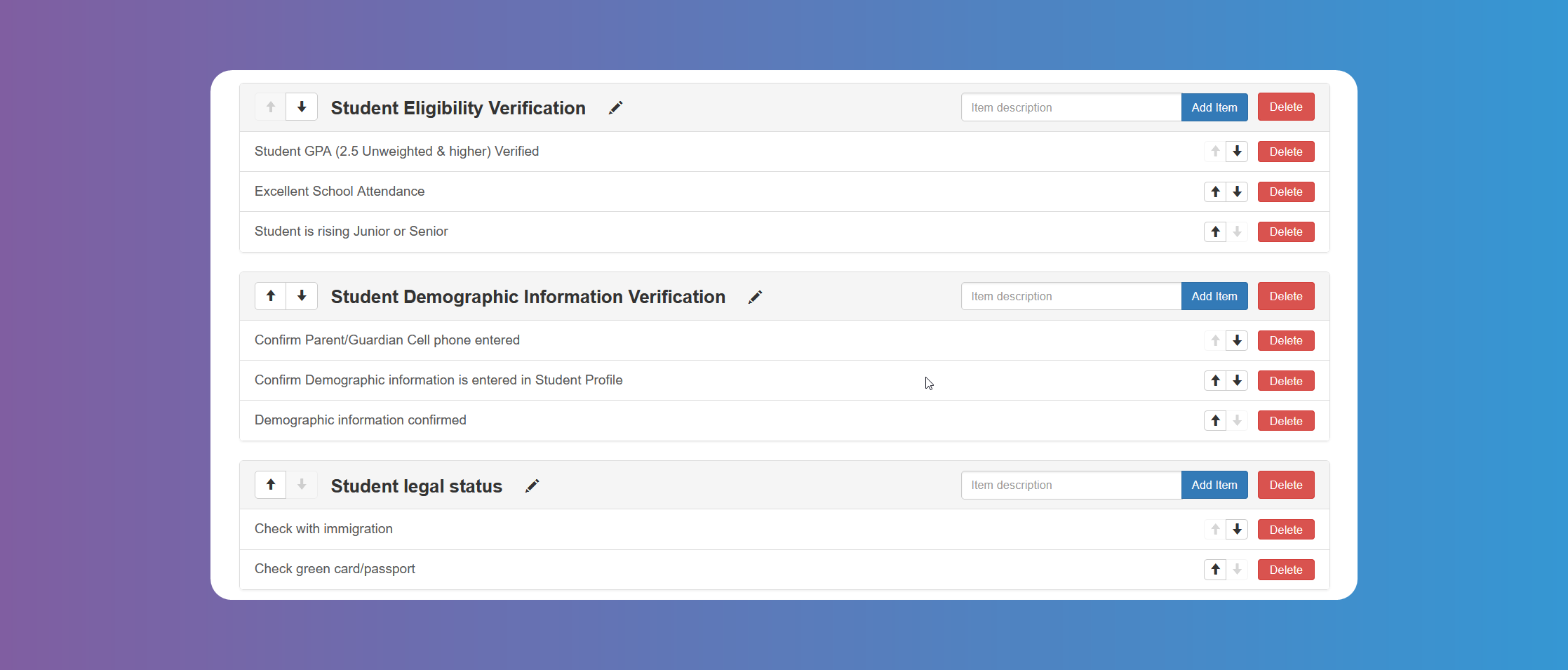
Task: Delete the Student is rising Junior or Senior item
Action: pos(1285,232)
